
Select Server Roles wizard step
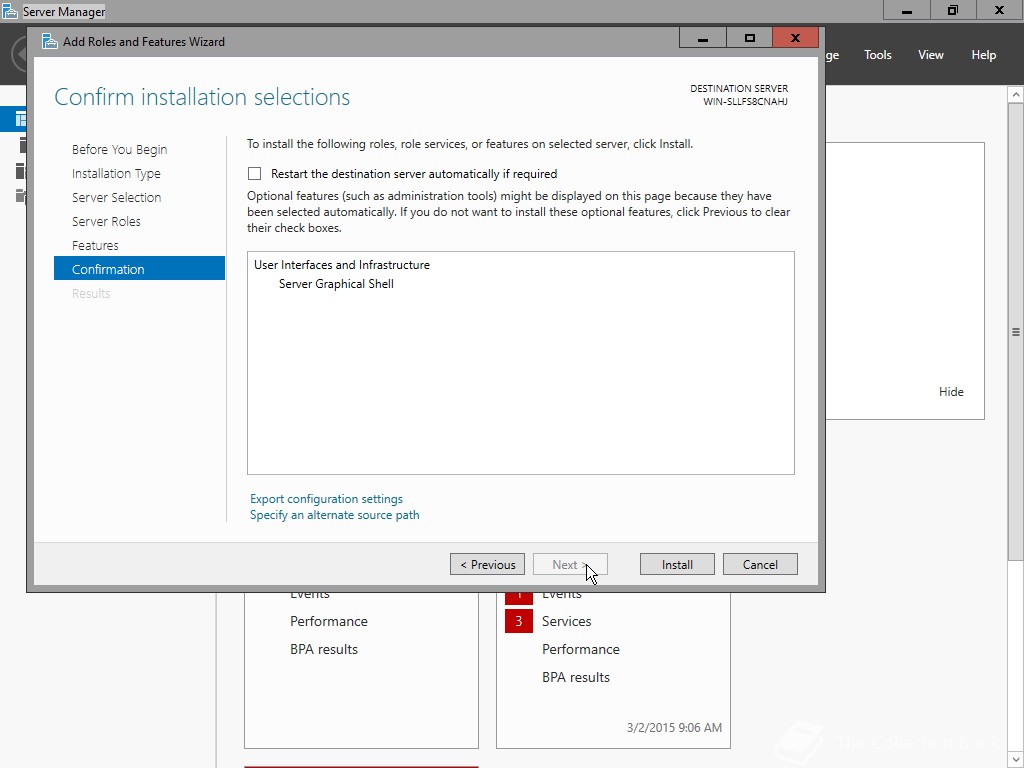[x=106, y=221]
